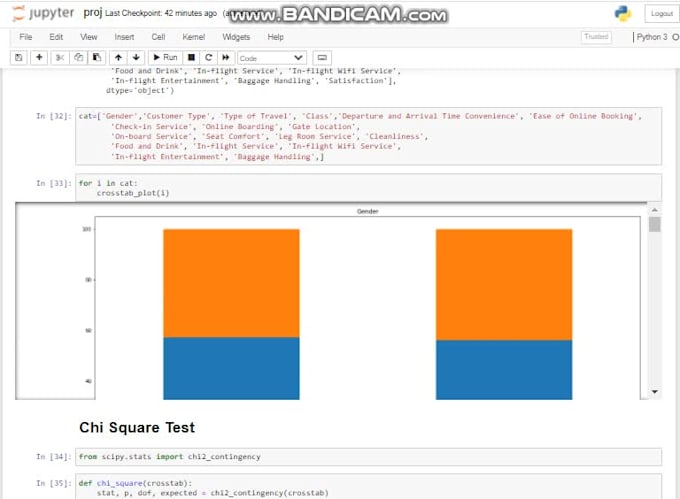Restart kernel and run all icon
The width and height of the screenshot is (680, 499).
point(226,57)
